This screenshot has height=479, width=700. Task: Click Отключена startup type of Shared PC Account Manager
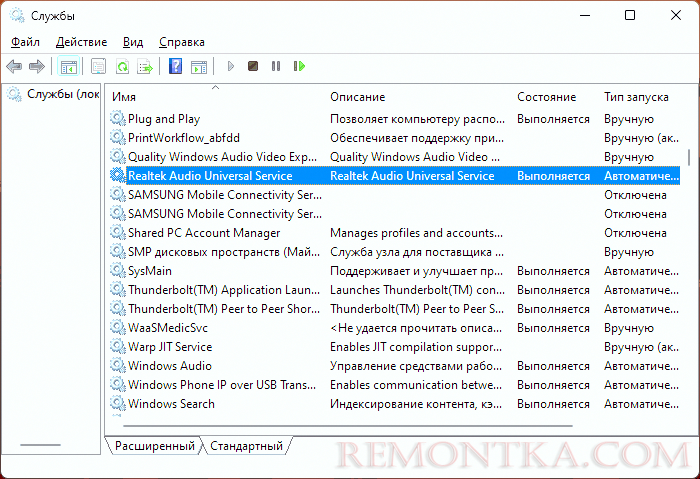pos(635,233)
